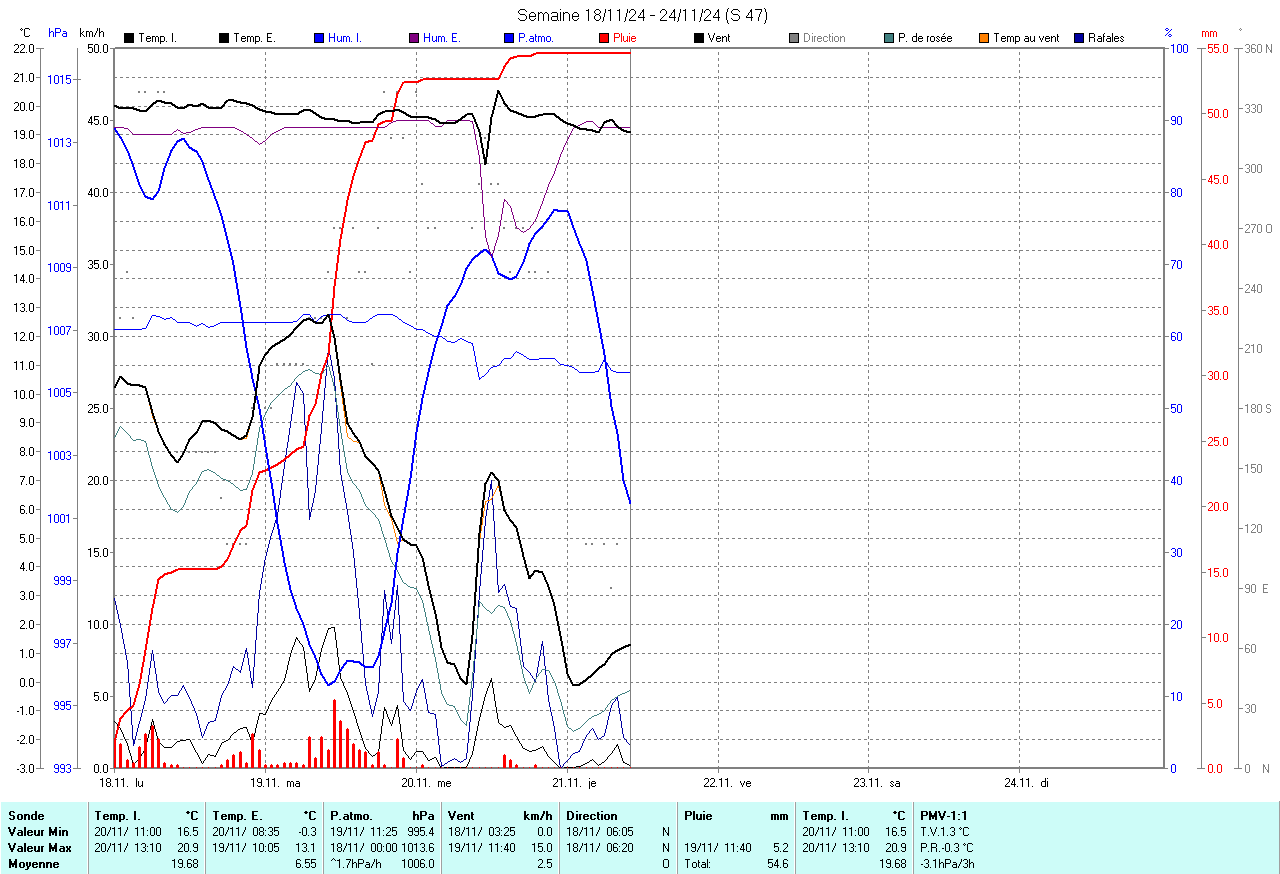Click the black swatch beside Temp. I. legend
1280x874 pixels.
coord(128,38)
